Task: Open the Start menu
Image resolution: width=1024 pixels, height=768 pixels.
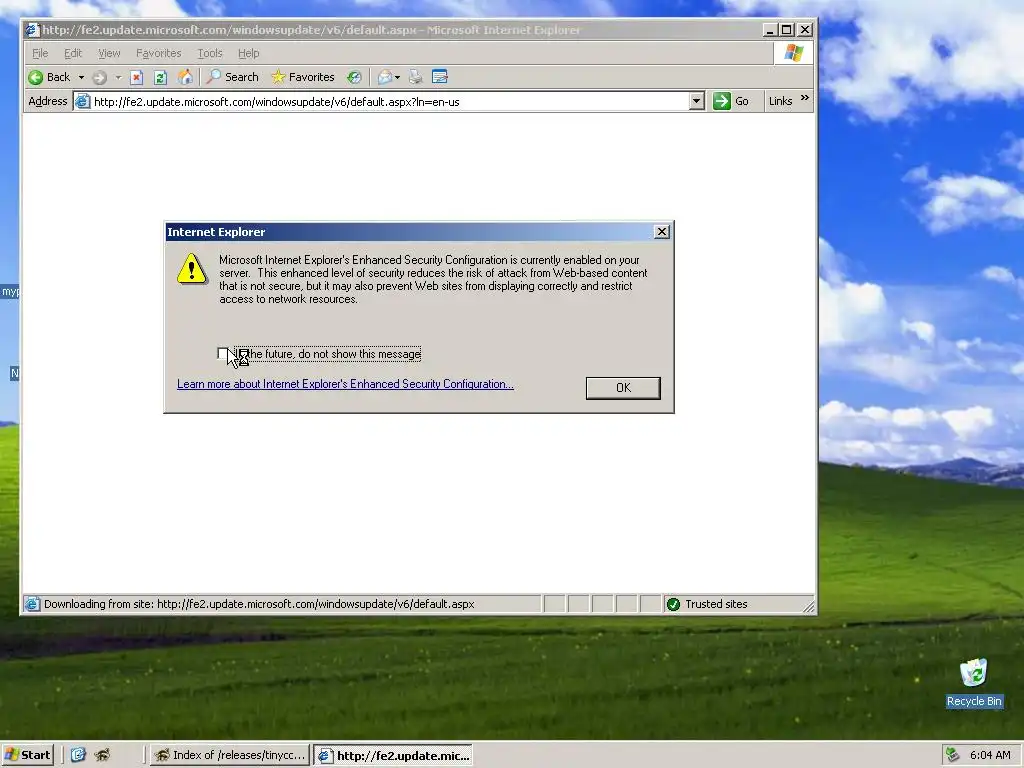Action: 27,756
